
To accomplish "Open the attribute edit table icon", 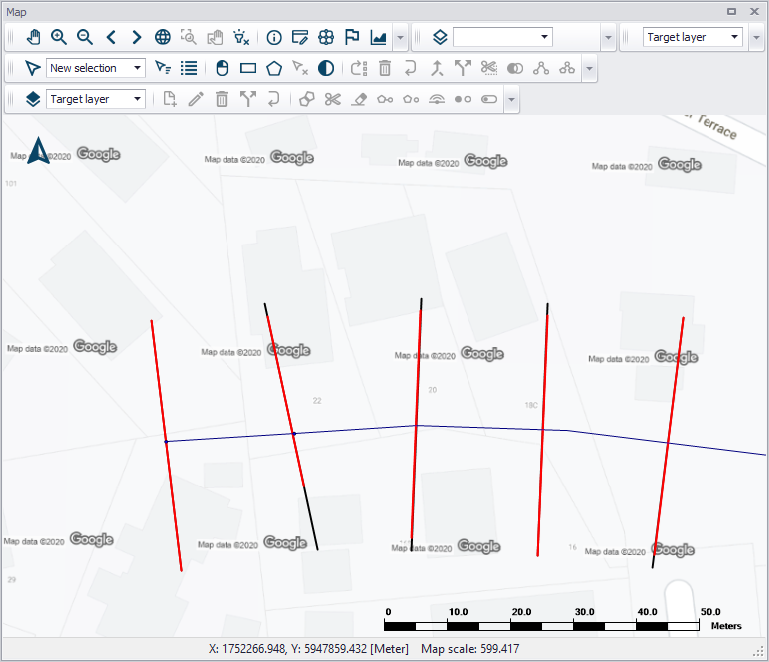I will [x=300, y=37].
